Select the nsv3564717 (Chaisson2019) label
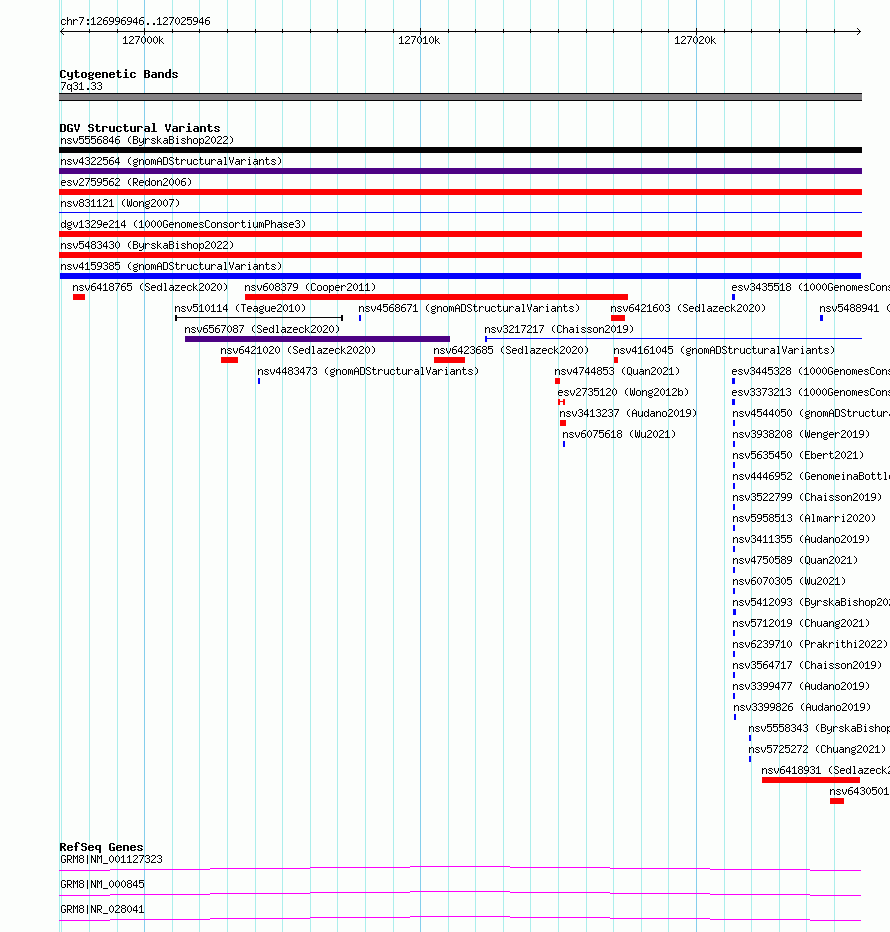Screen dimensions: 890x932 click(x=807, y=665)
